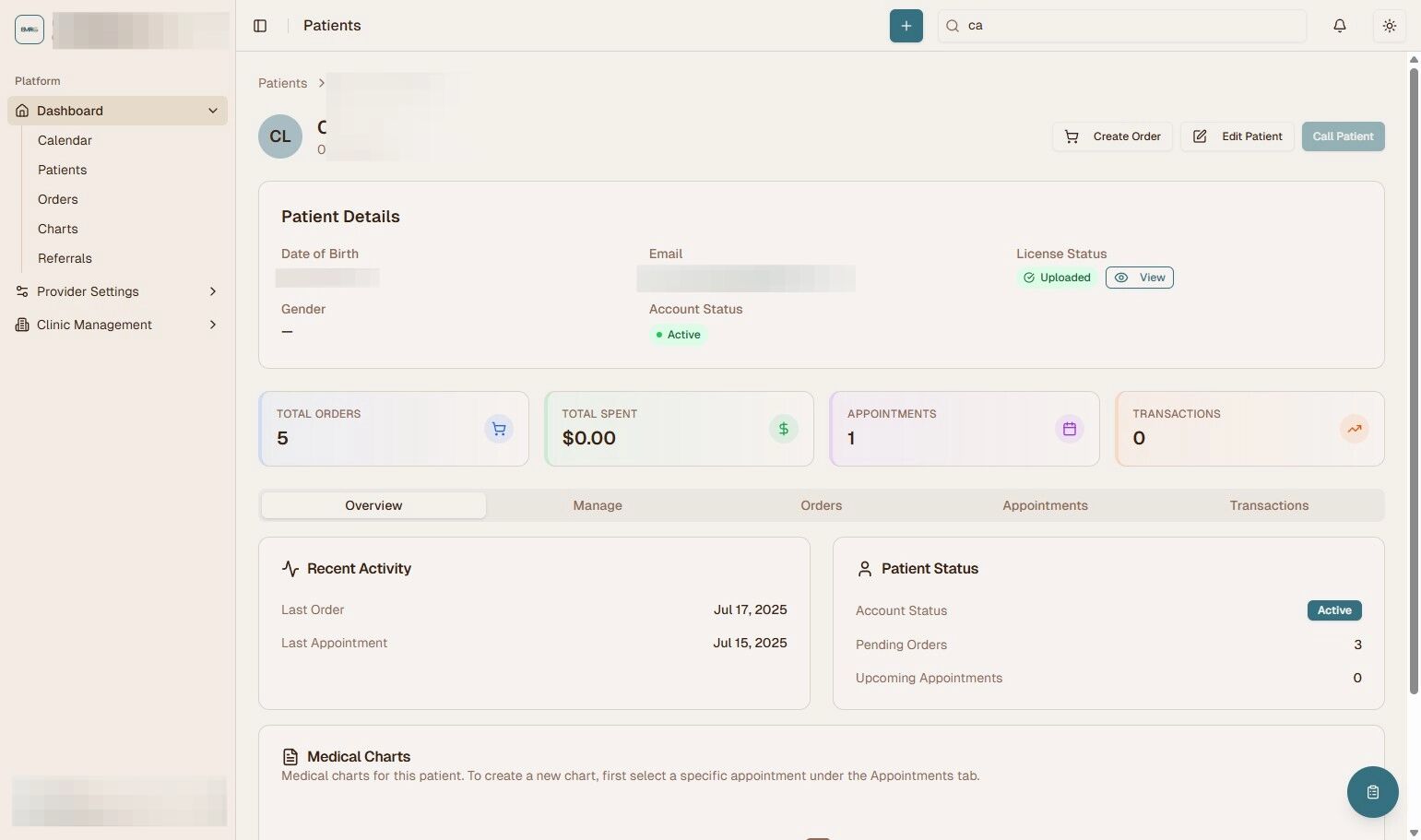Viewport: 1421px width, 840px height.
Task: Click the Total Orders cart icon
Action: tap(499, 429)
